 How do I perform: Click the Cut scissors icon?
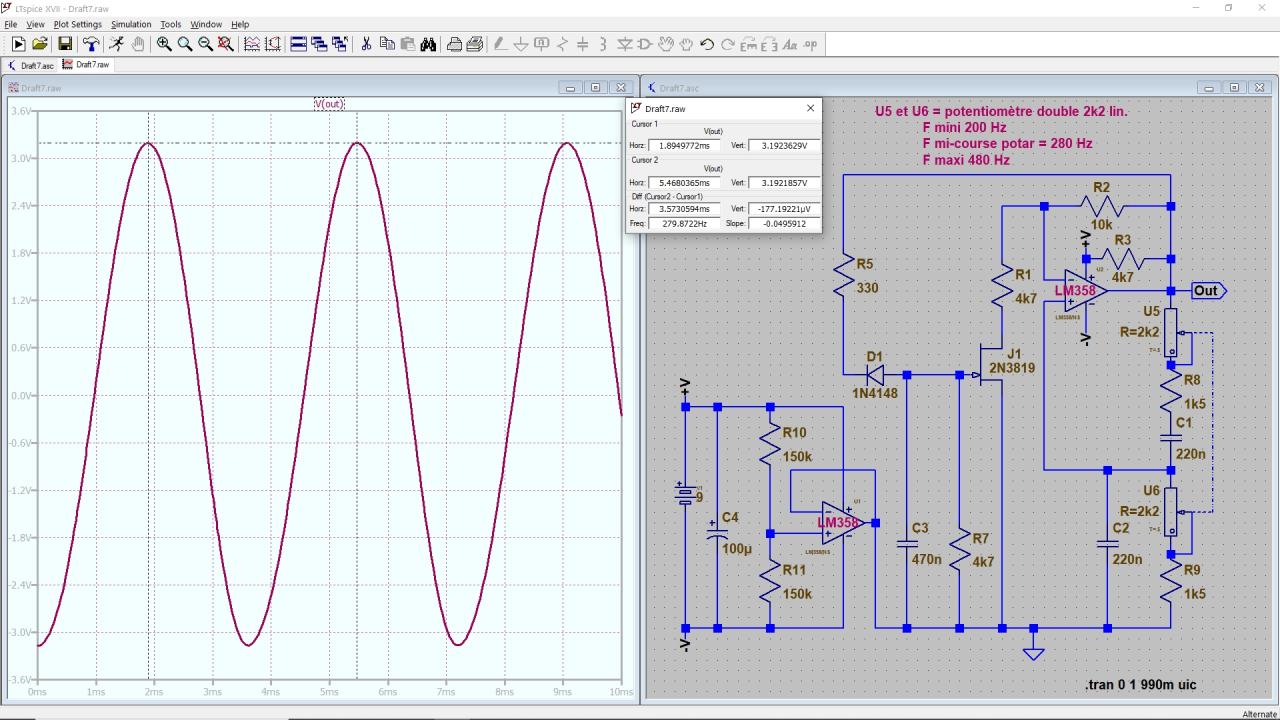coord(366,44)
